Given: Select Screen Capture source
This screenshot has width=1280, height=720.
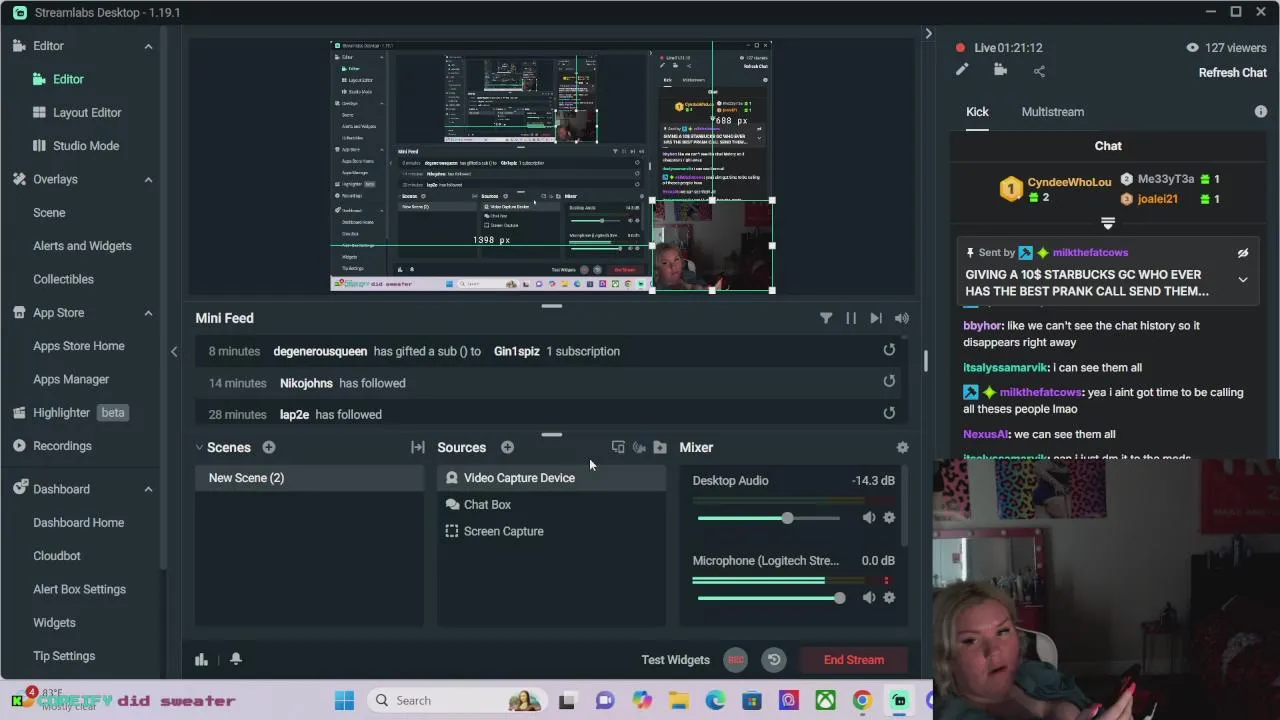Looking at the screenshot, I should tap(551, 531).
